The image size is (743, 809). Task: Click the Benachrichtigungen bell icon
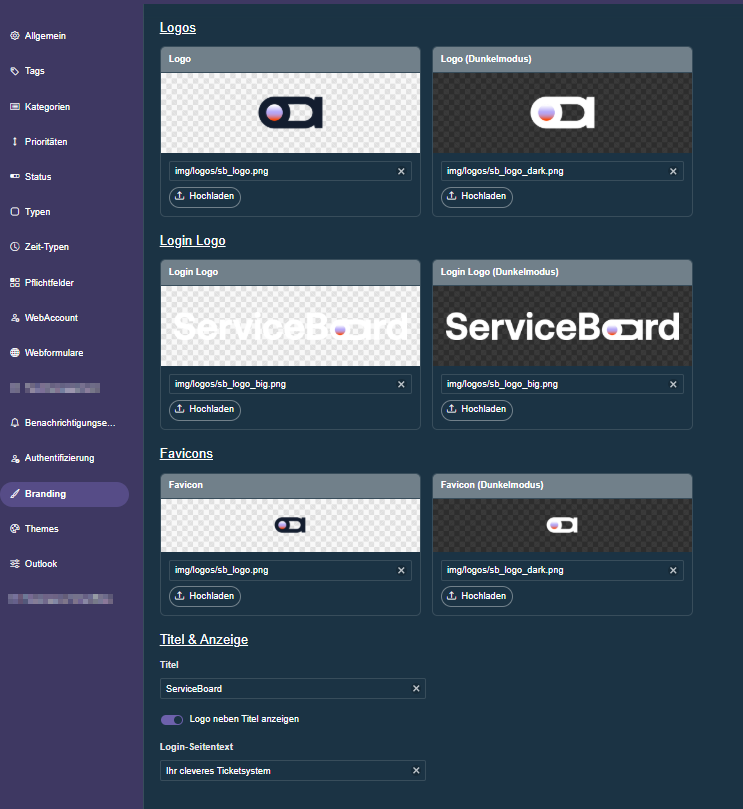point(15,423)
